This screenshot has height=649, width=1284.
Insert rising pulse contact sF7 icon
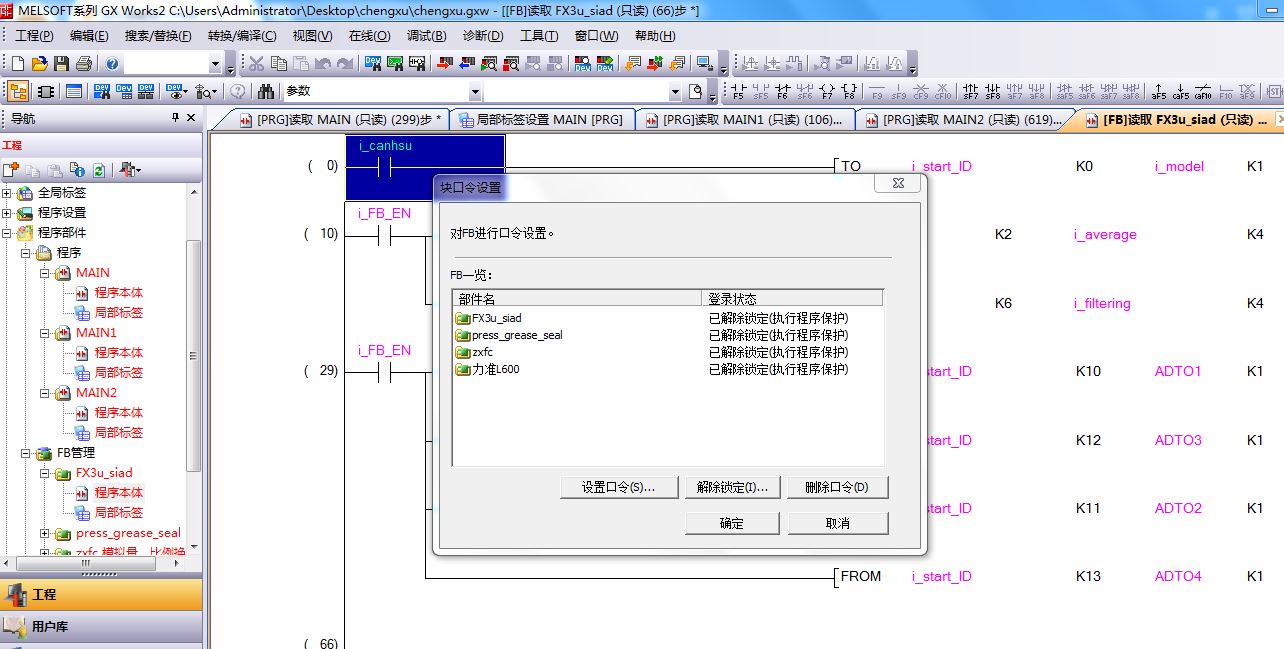click(x=971, y=92)
